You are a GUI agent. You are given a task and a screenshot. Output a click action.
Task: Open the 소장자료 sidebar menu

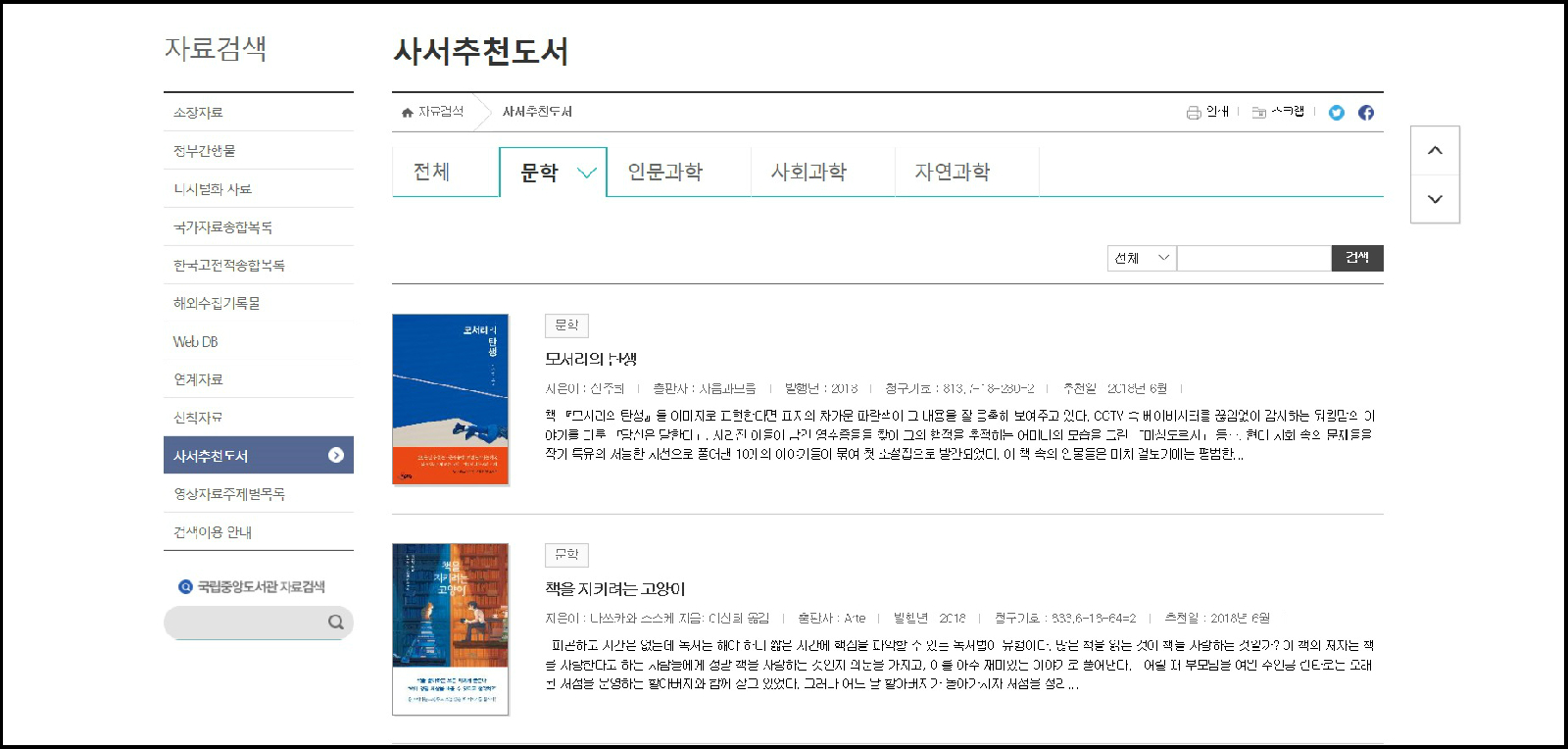tap(258, 113)
